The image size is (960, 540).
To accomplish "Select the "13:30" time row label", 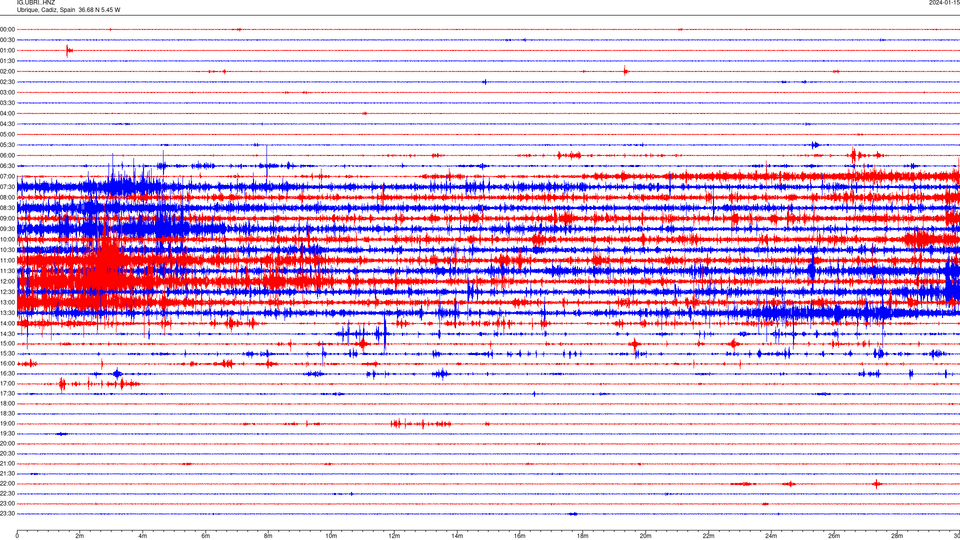I will (7, 313).
